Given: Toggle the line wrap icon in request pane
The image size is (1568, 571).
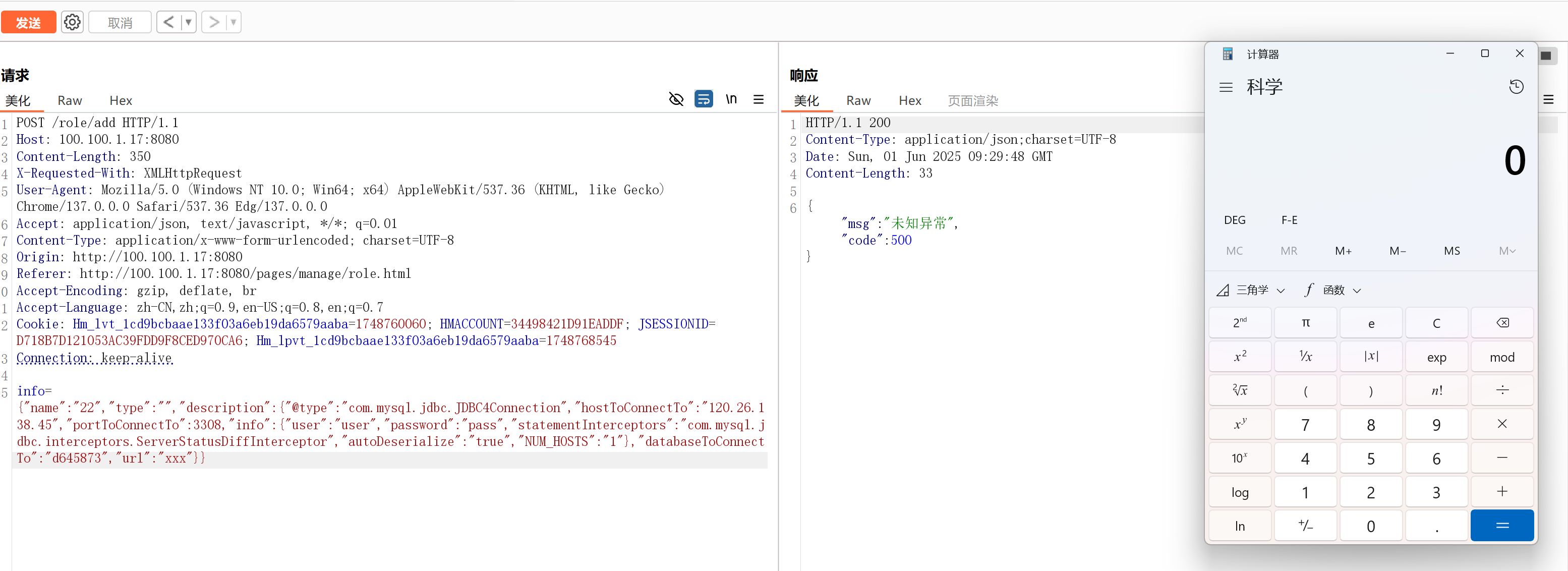Looking at the screenshot, I should (704, 99).
